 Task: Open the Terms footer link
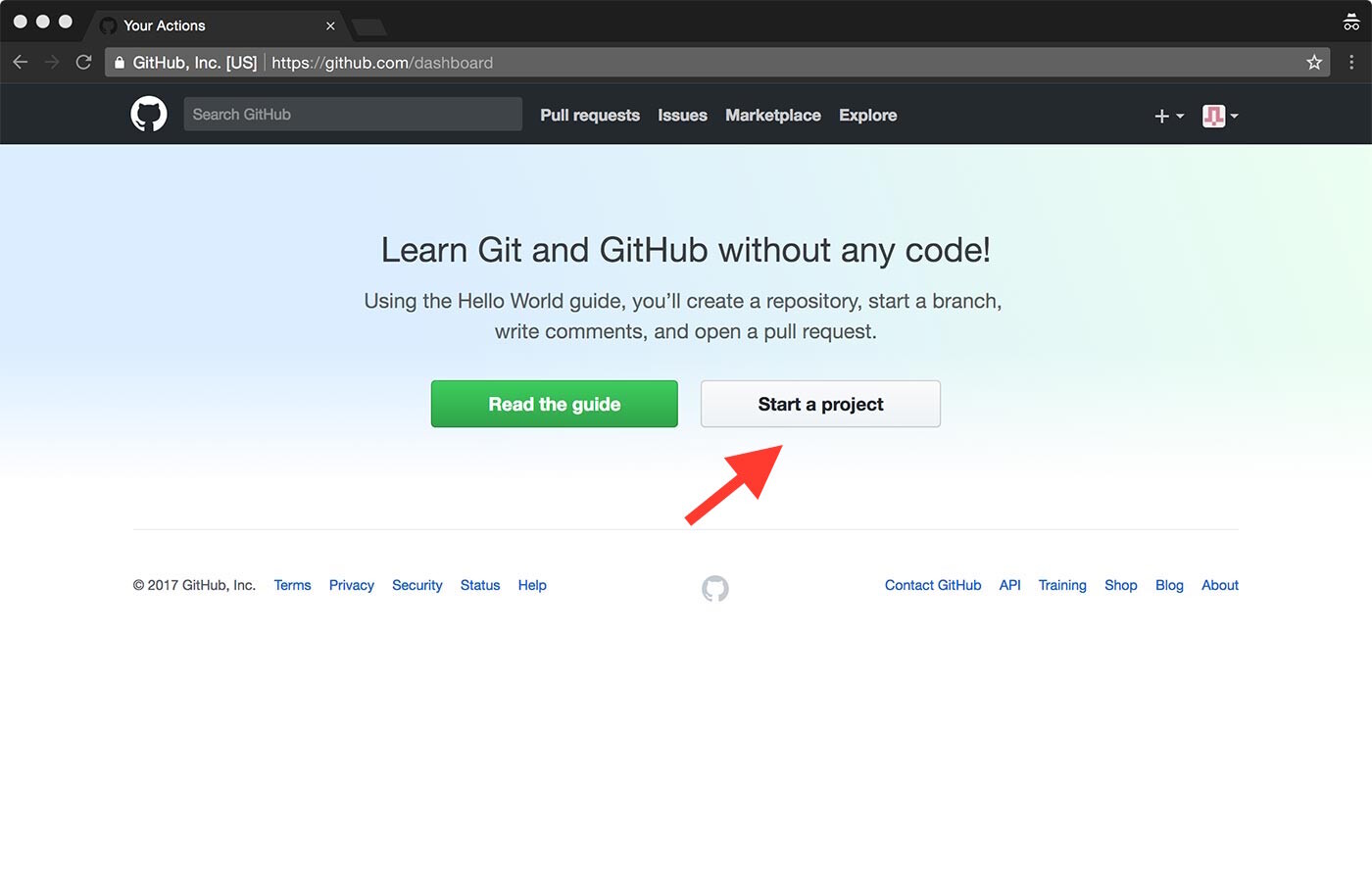292,585
